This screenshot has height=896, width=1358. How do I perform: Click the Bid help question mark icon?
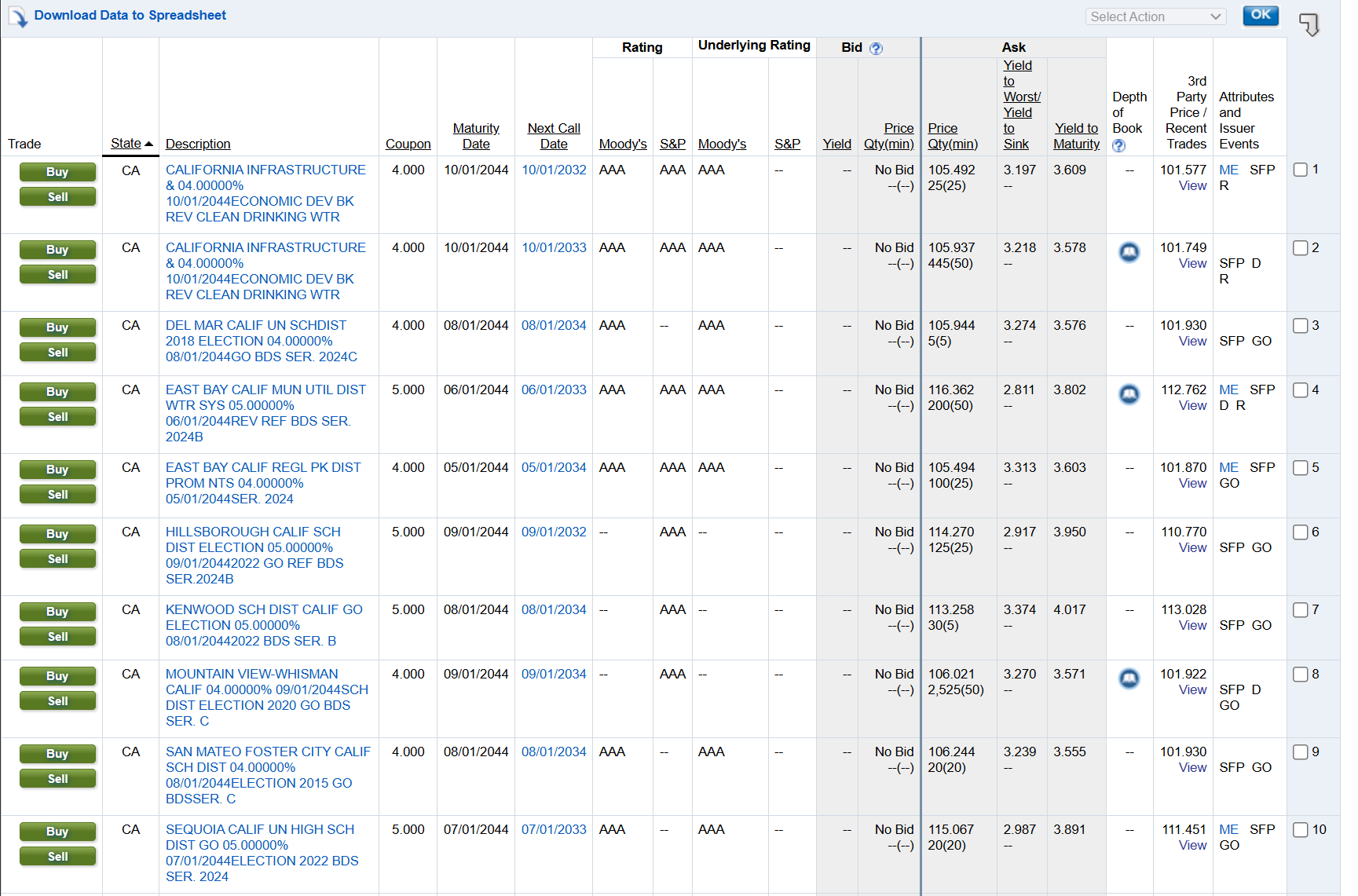[x=876, y=49]
